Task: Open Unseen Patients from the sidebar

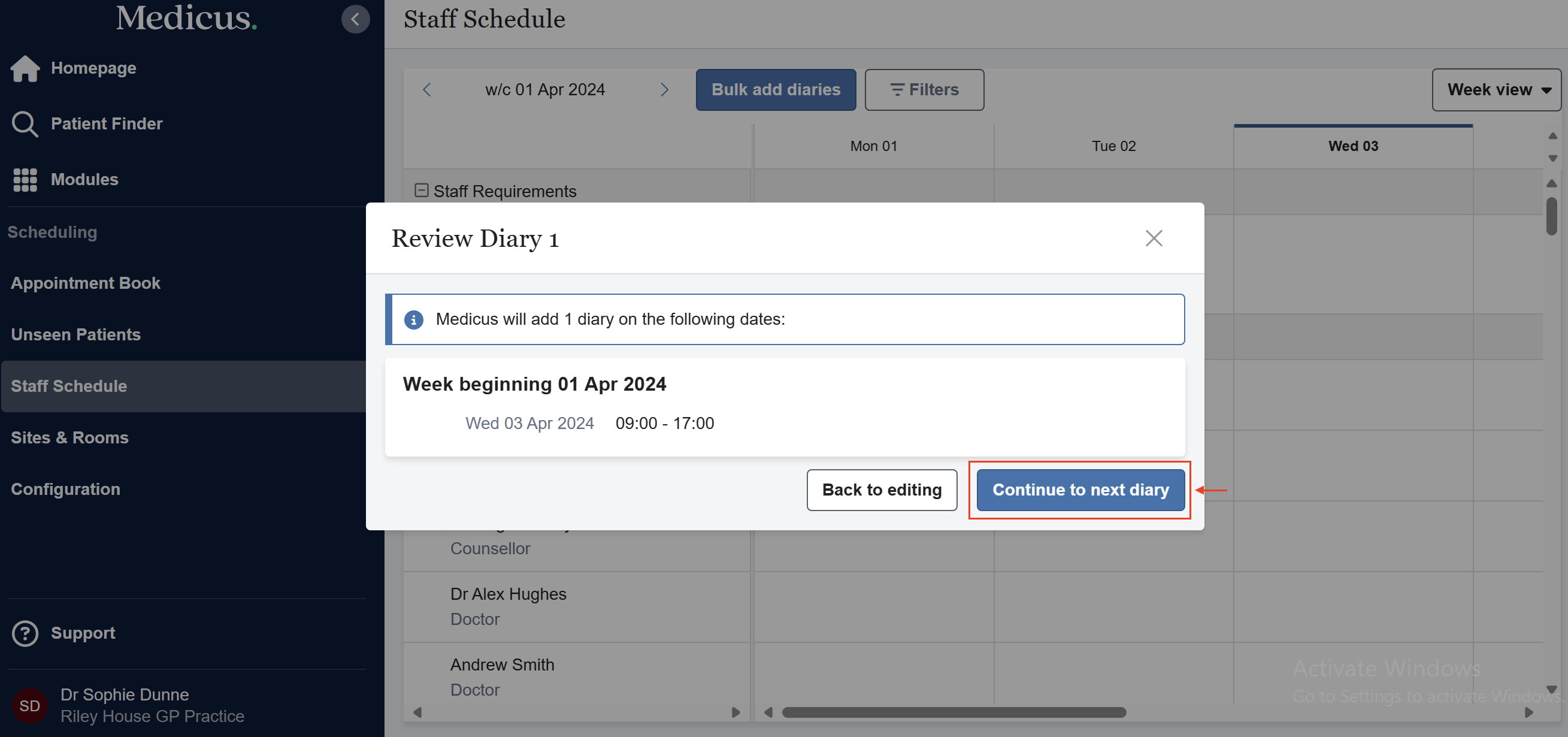Action: tap(75, 334)
